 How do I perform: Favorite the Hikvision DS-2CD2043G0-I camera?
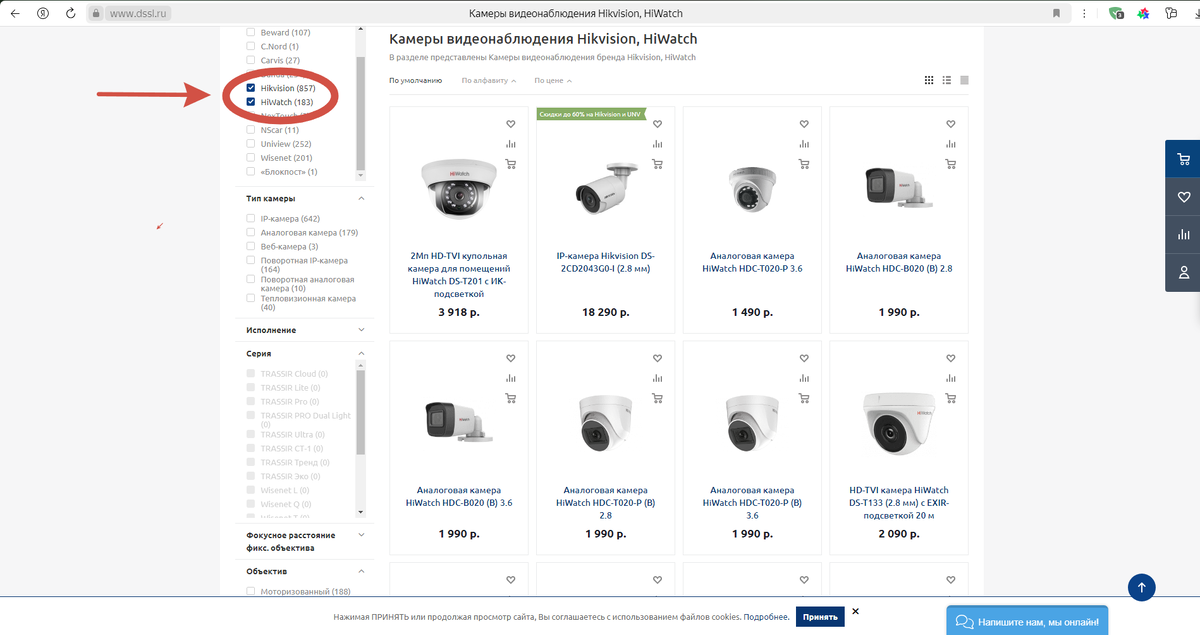tap(657, 124)
